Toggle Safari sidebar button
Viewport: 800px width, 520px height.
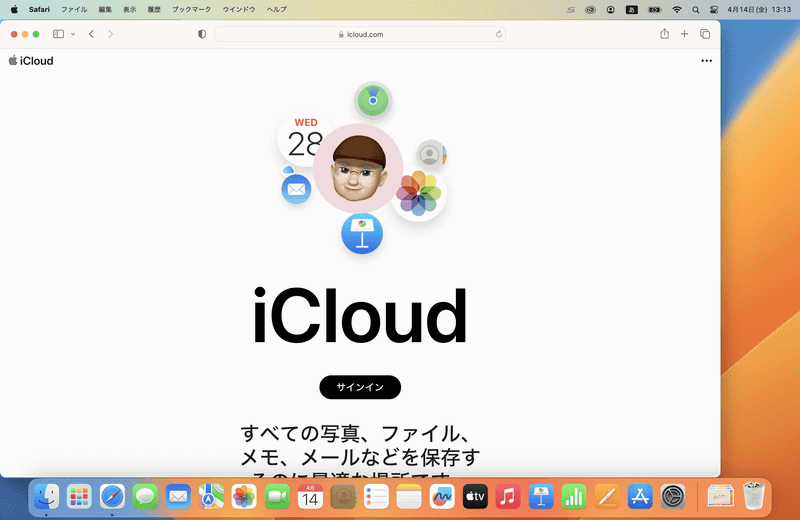(59, 34)
